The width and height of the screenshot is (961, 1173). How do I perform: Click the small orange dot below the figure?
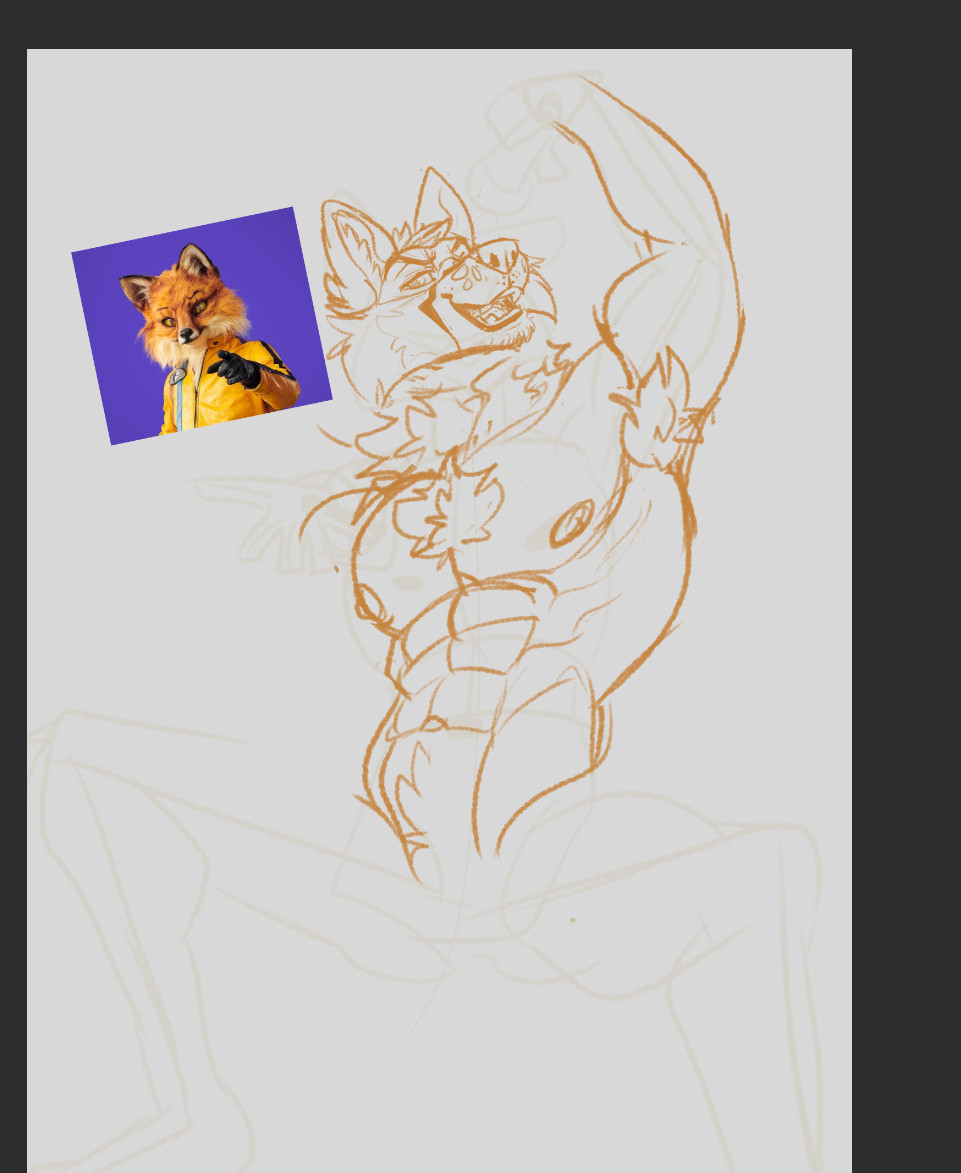point(572,919)
